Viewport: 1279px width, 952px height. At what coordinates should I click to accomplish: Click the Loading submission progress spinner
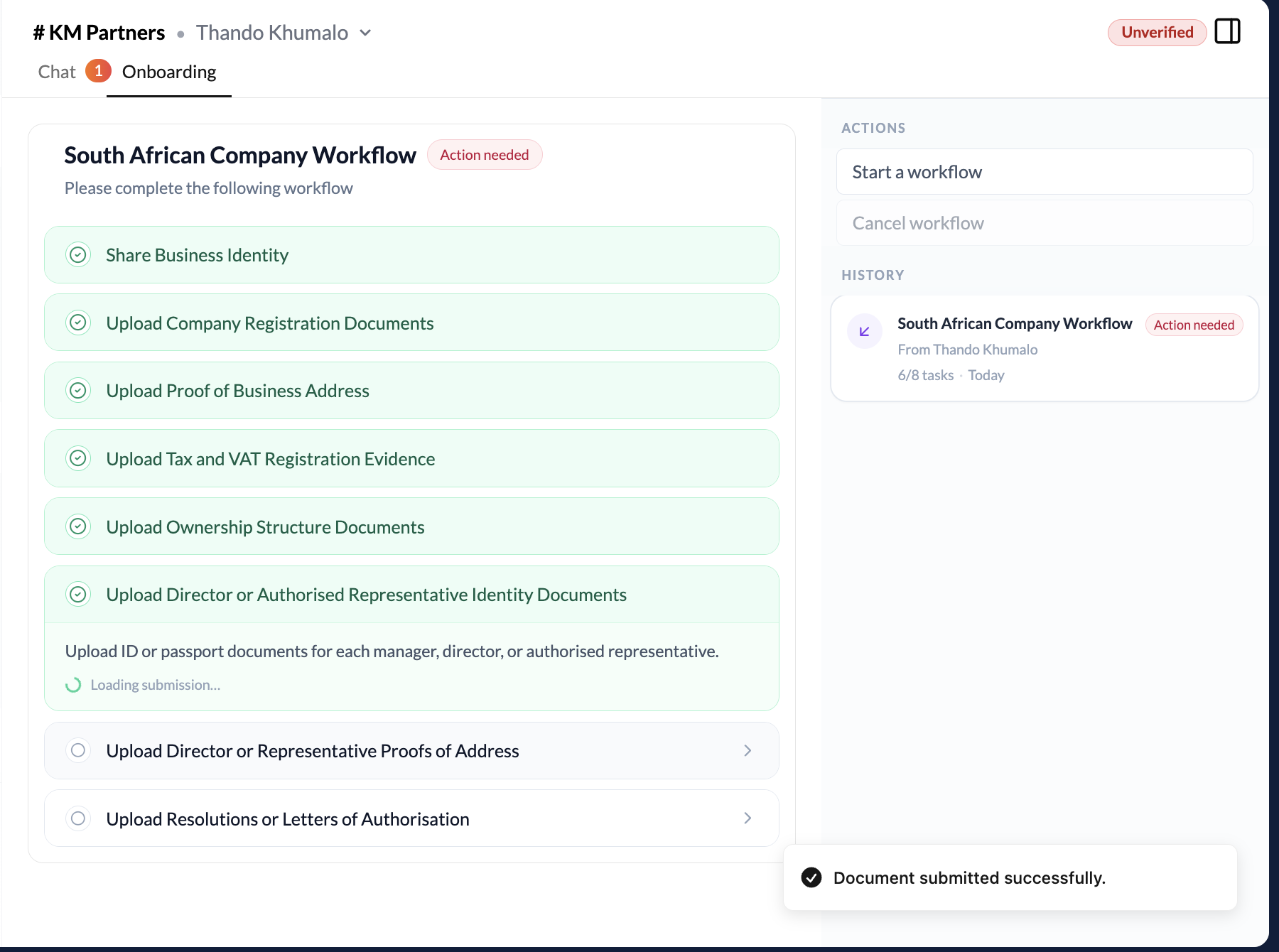[x=74, y=684]
